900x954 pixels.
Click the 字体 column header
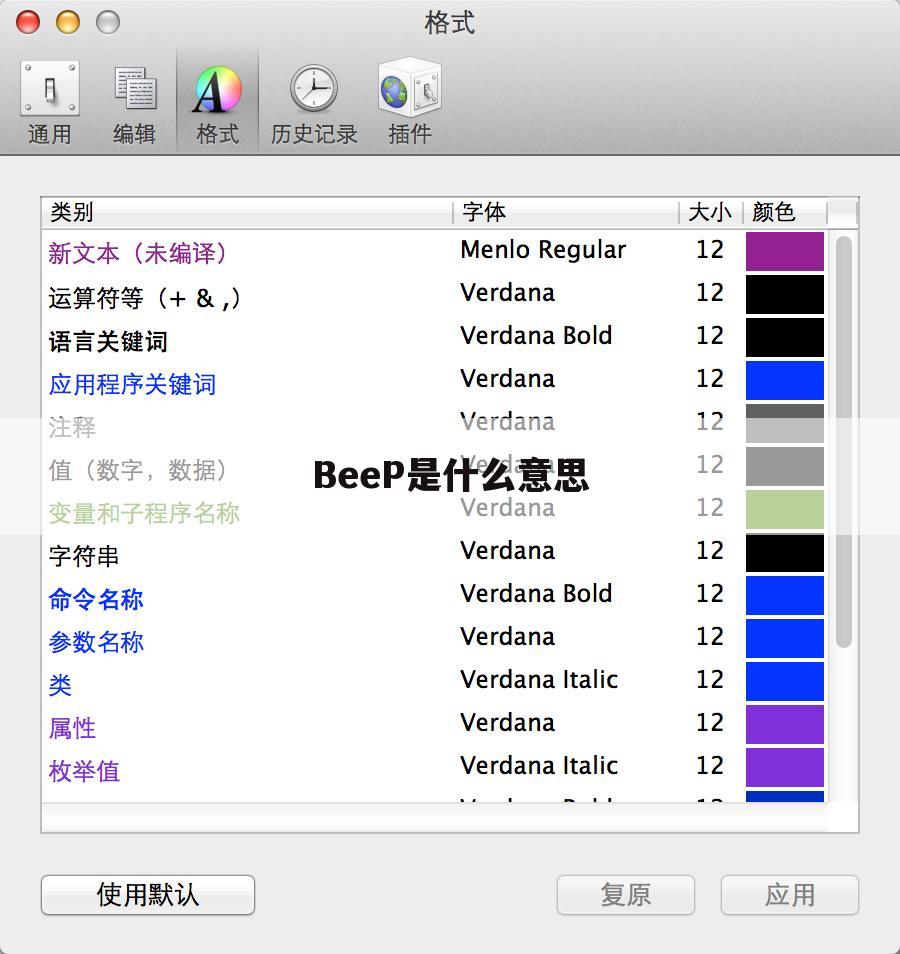(566, 212)
